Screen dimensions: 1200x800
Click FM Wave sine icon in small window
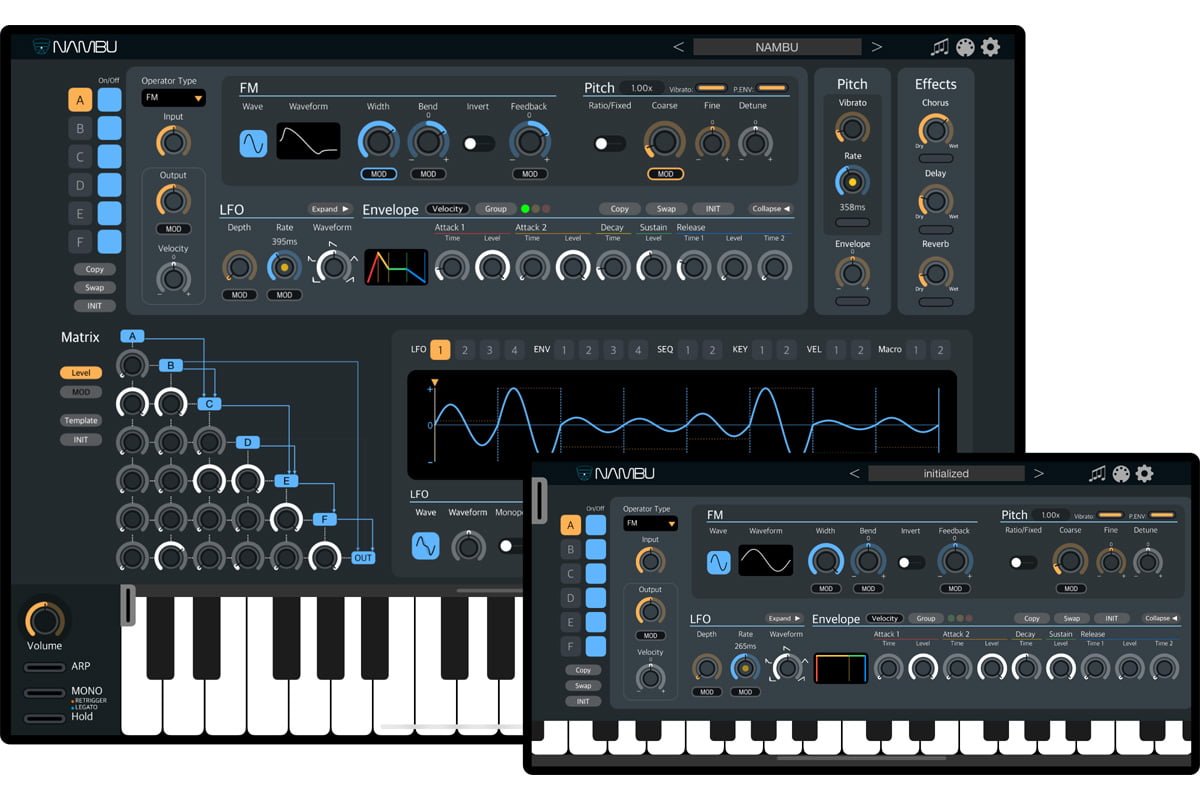click(718, 562)
